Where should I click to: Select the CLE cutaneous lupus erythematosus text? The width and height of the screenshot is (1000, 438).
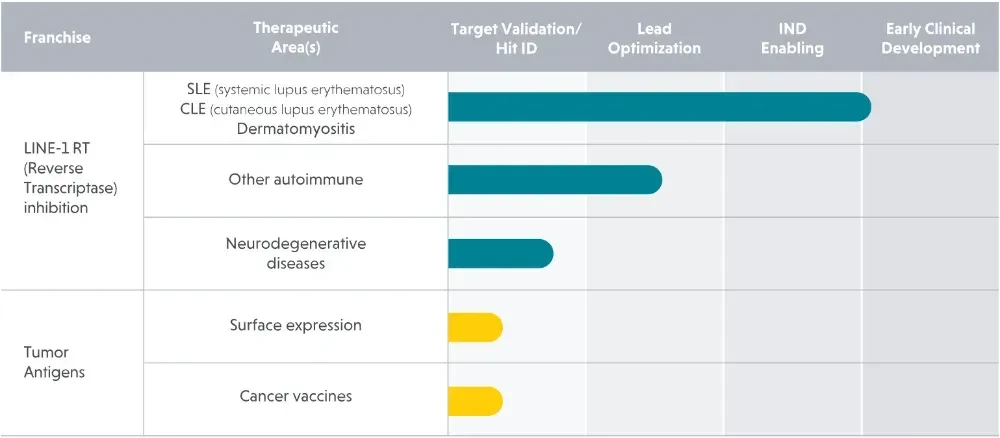(x=295, y=108)
